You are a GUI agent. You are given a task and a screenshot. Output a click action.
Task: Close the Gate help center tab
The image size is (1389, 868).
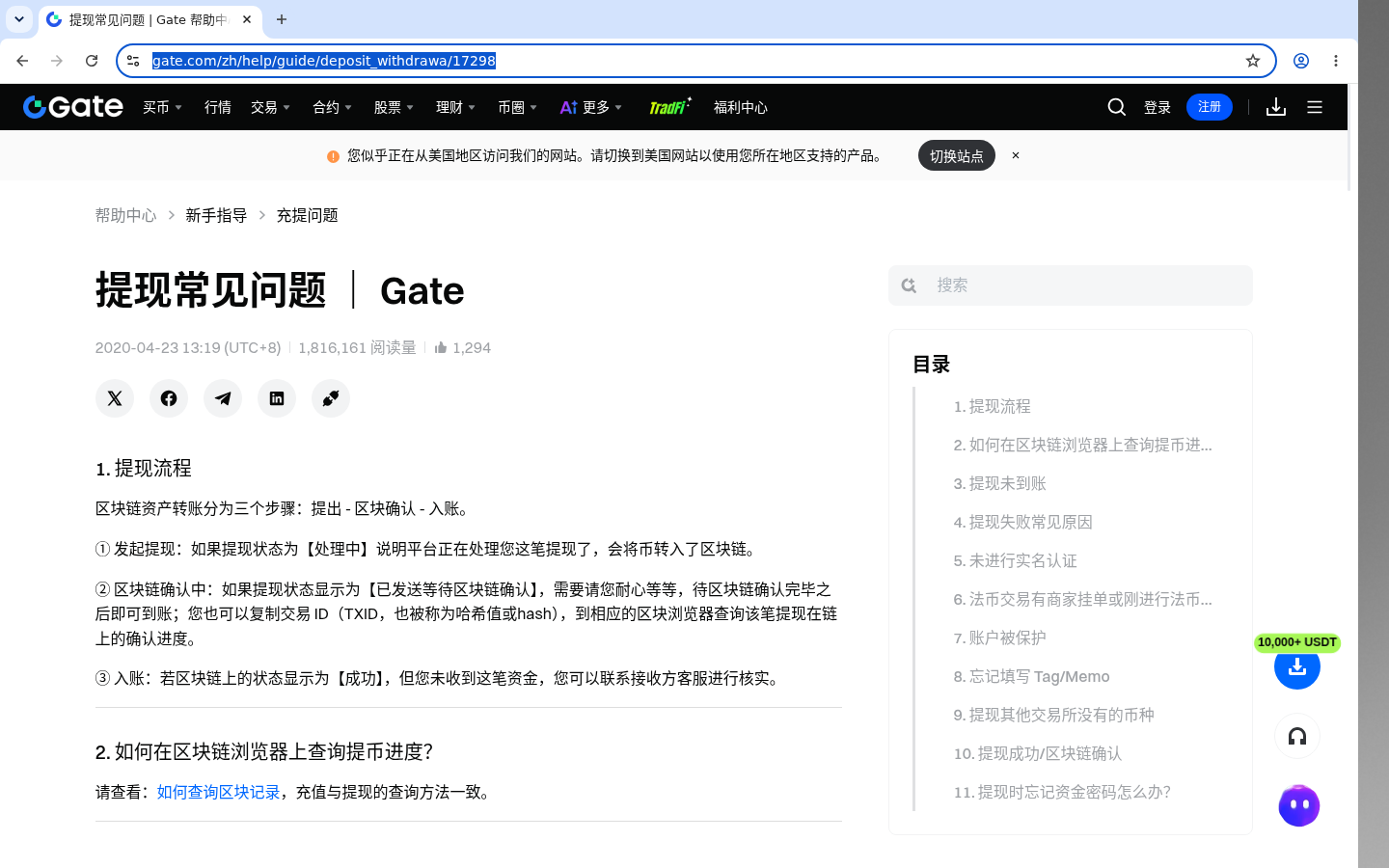point(247,19)
